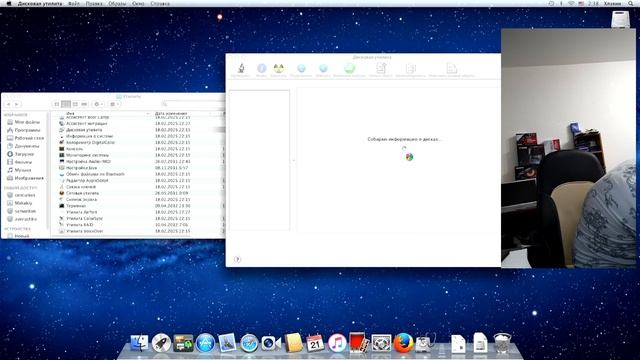This screenshot has height=360, width=640.
Task: Open the Окно menu in menu bar
Action: click(x=138, y=3)
